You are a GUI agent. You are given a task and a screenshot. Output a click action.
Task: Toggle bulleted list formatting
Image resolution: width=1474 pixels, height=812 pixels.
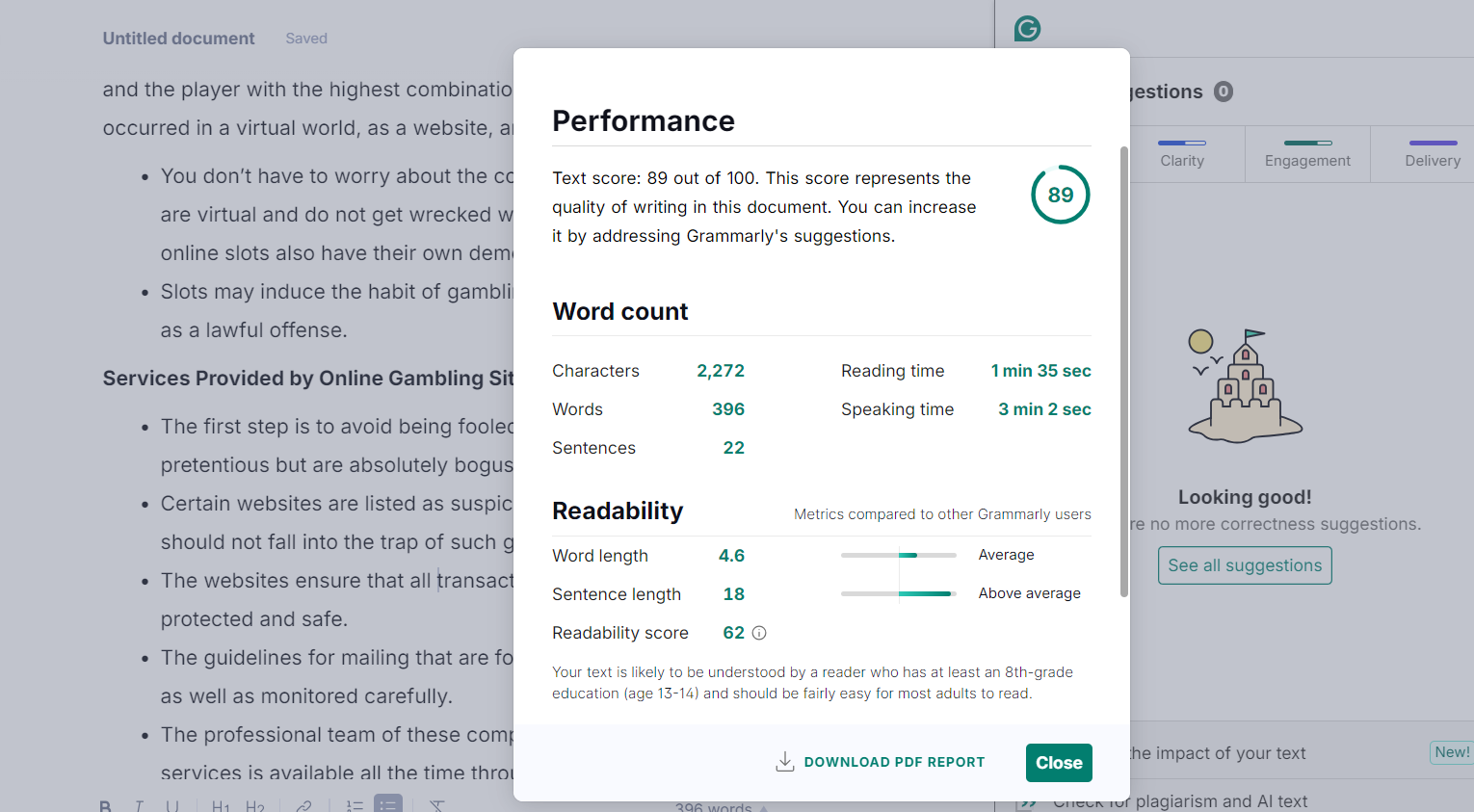(x=388, y=804)
